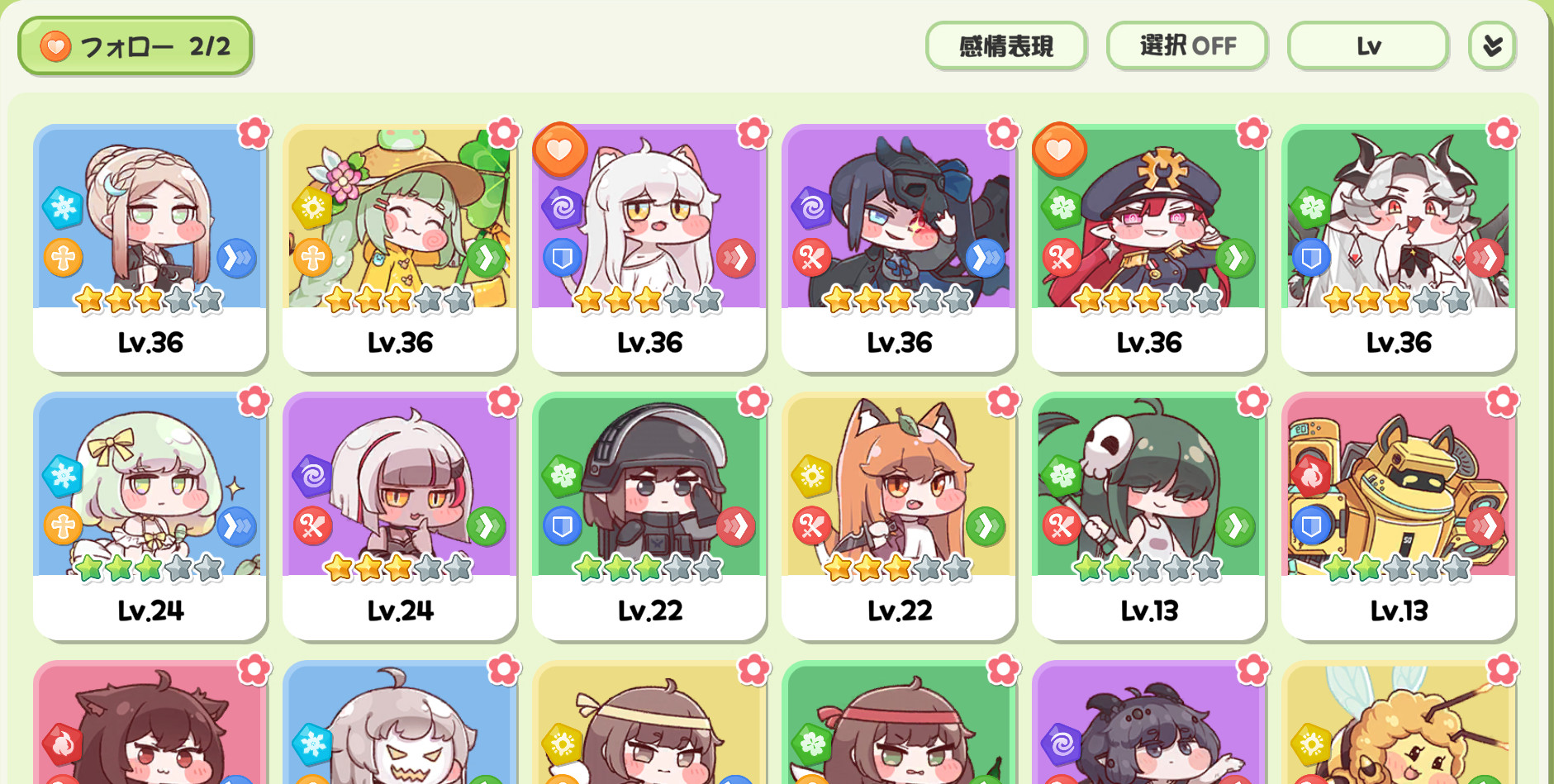Screen dimensions: 1554x784
Task: Select the skull-hat girl Lv.13 card
Action: (x=1148, y=516)
